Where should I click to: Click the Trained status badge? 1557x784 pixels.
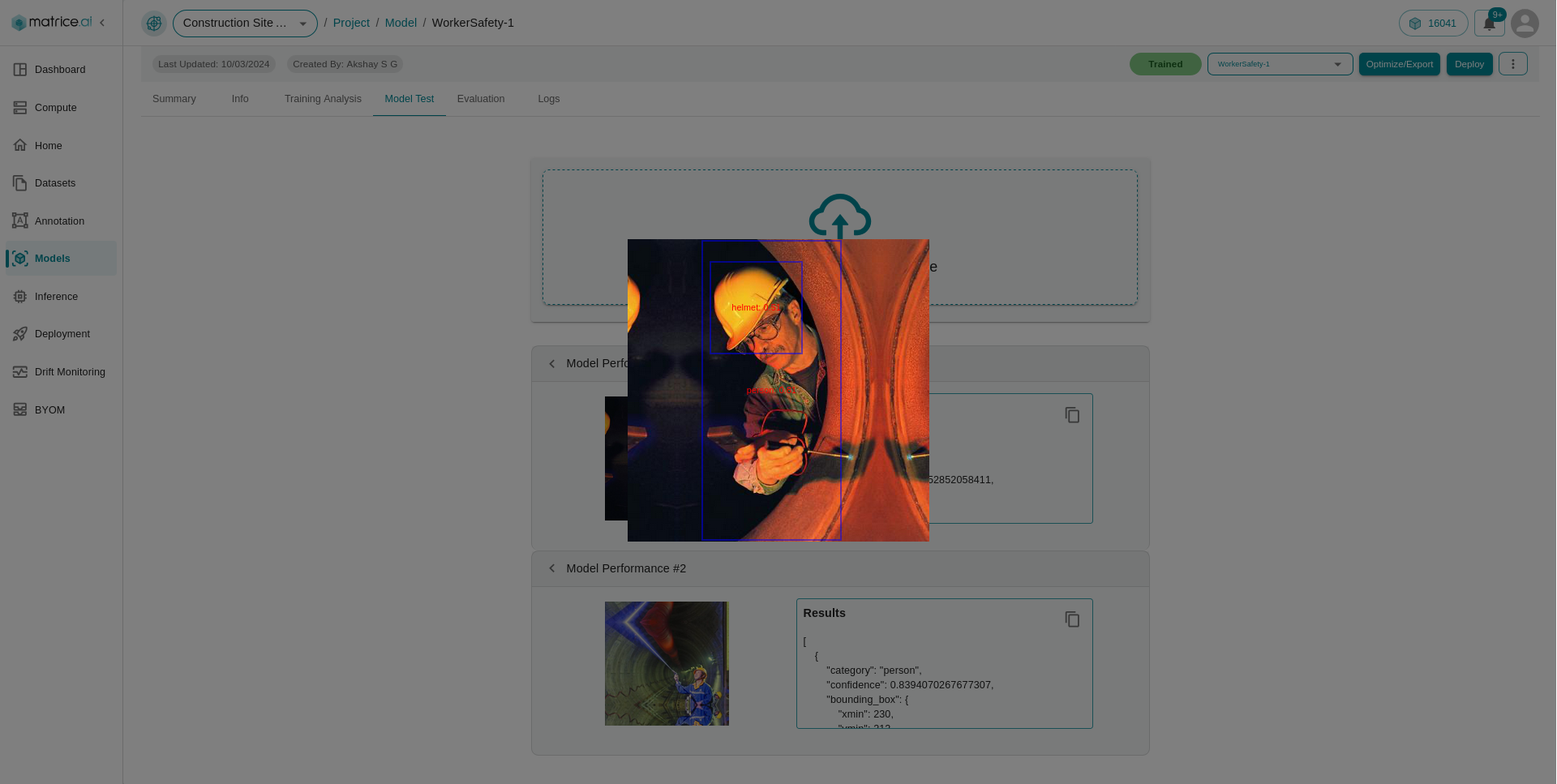(x=1165, y=64)
